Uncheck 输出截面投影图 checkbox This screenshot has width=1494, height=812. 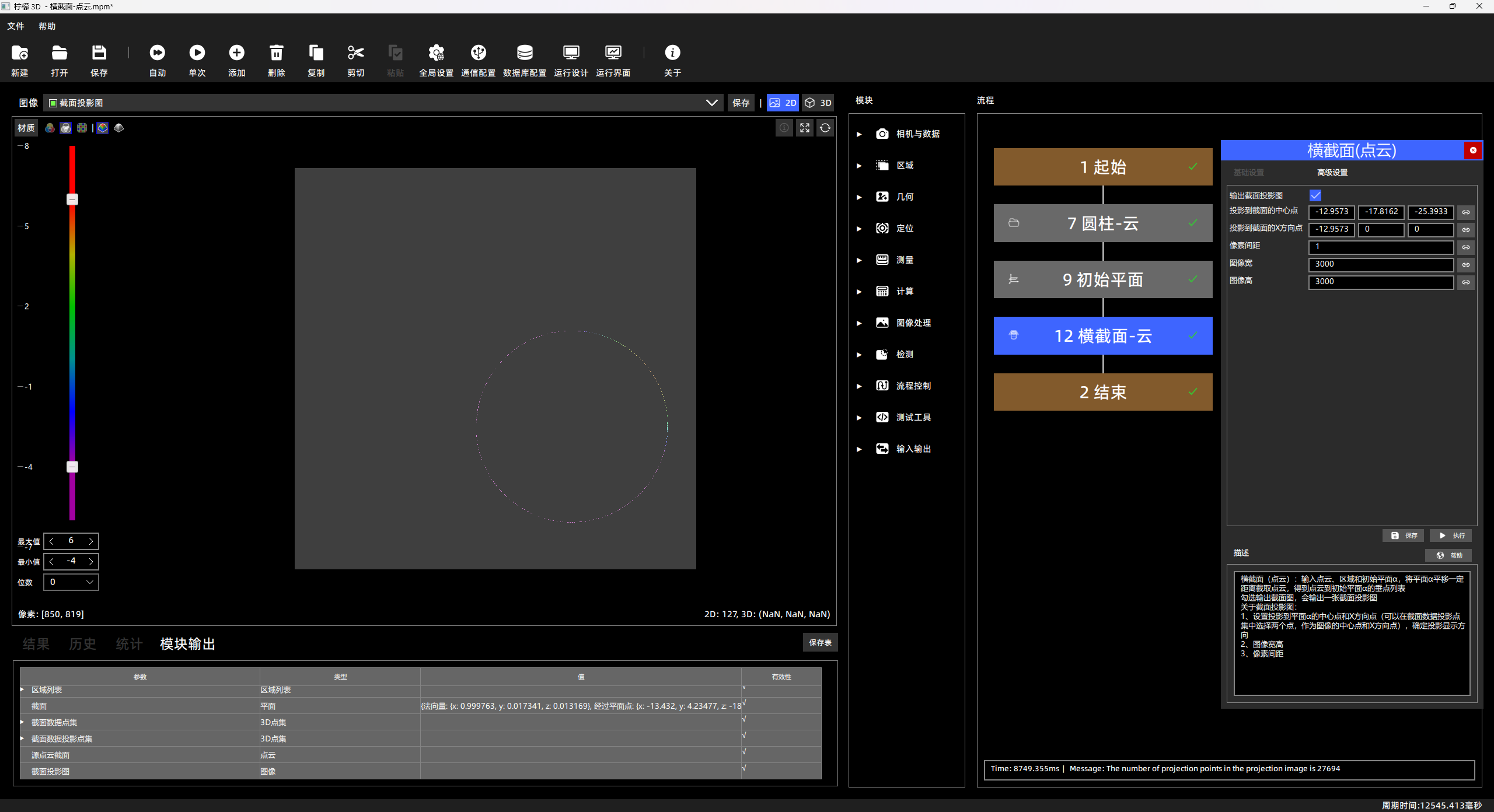1315,195
